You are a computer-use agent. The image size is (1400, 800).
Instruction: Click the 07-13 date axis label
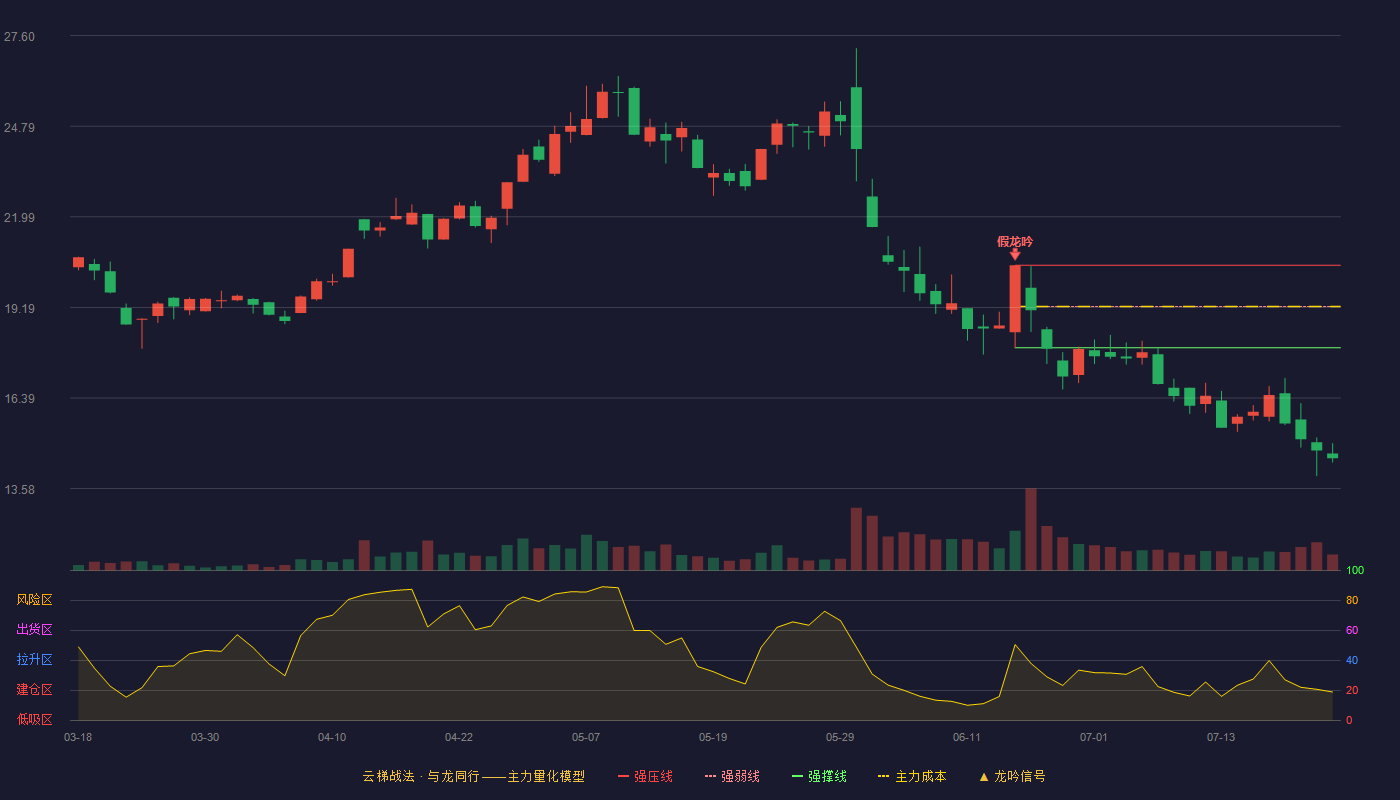1221,737
